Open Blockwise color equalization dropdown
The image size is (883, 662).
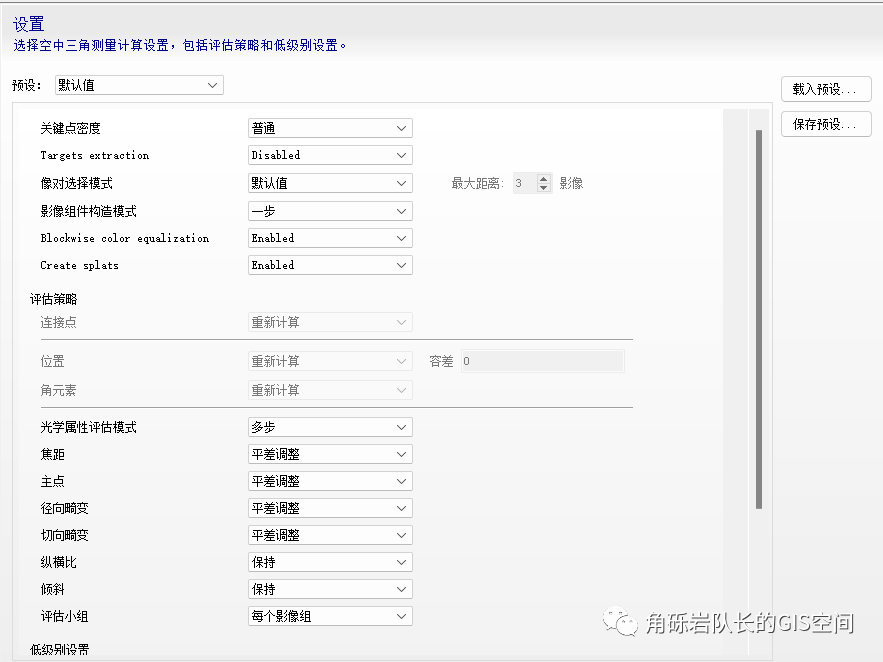click(x=329, y=239)
